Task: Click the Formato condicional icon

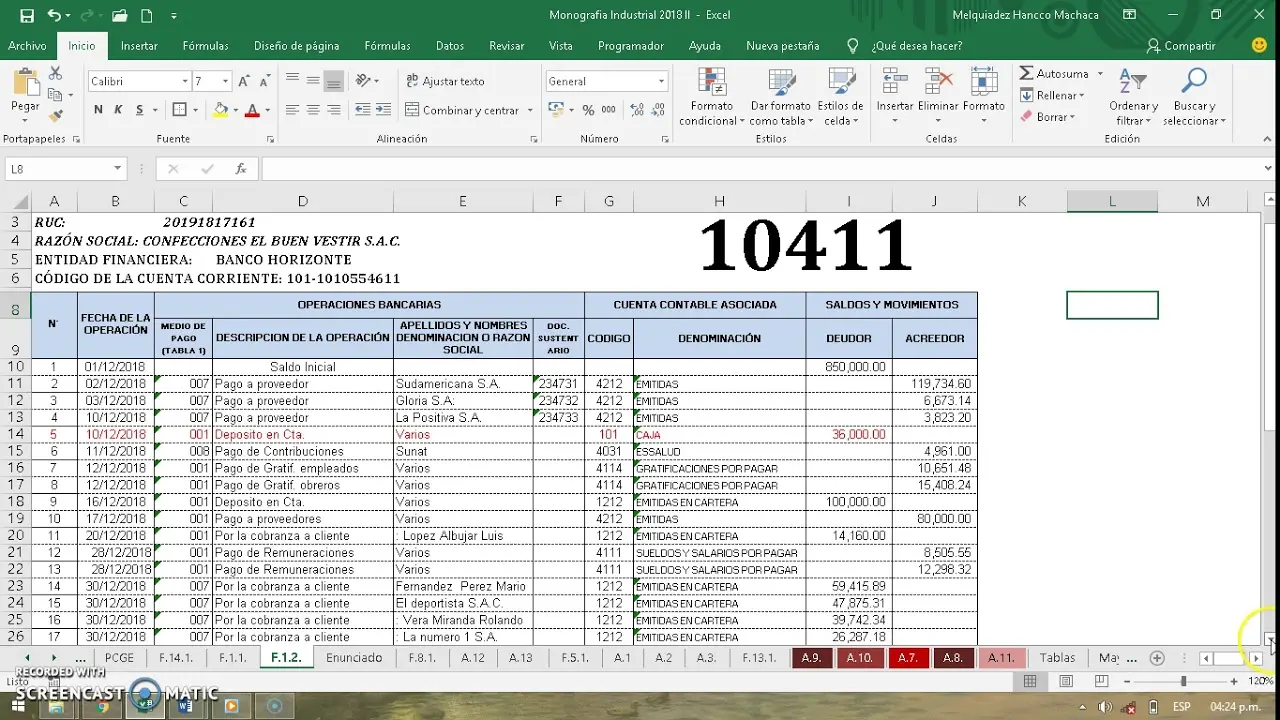Action: [711, 83]
